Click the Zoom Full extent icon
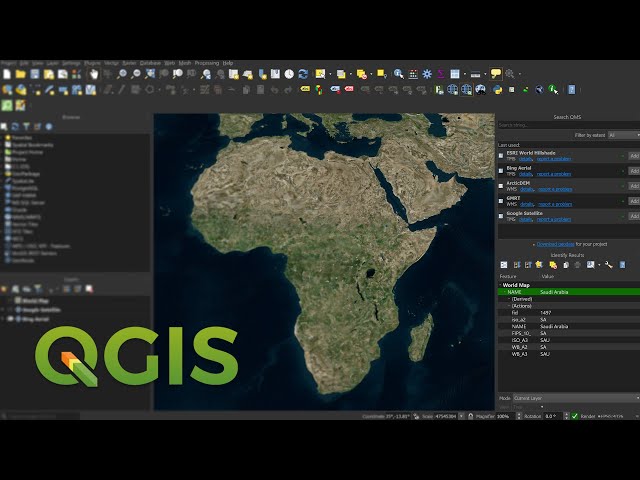640x480 pixels. pos(150,74)
